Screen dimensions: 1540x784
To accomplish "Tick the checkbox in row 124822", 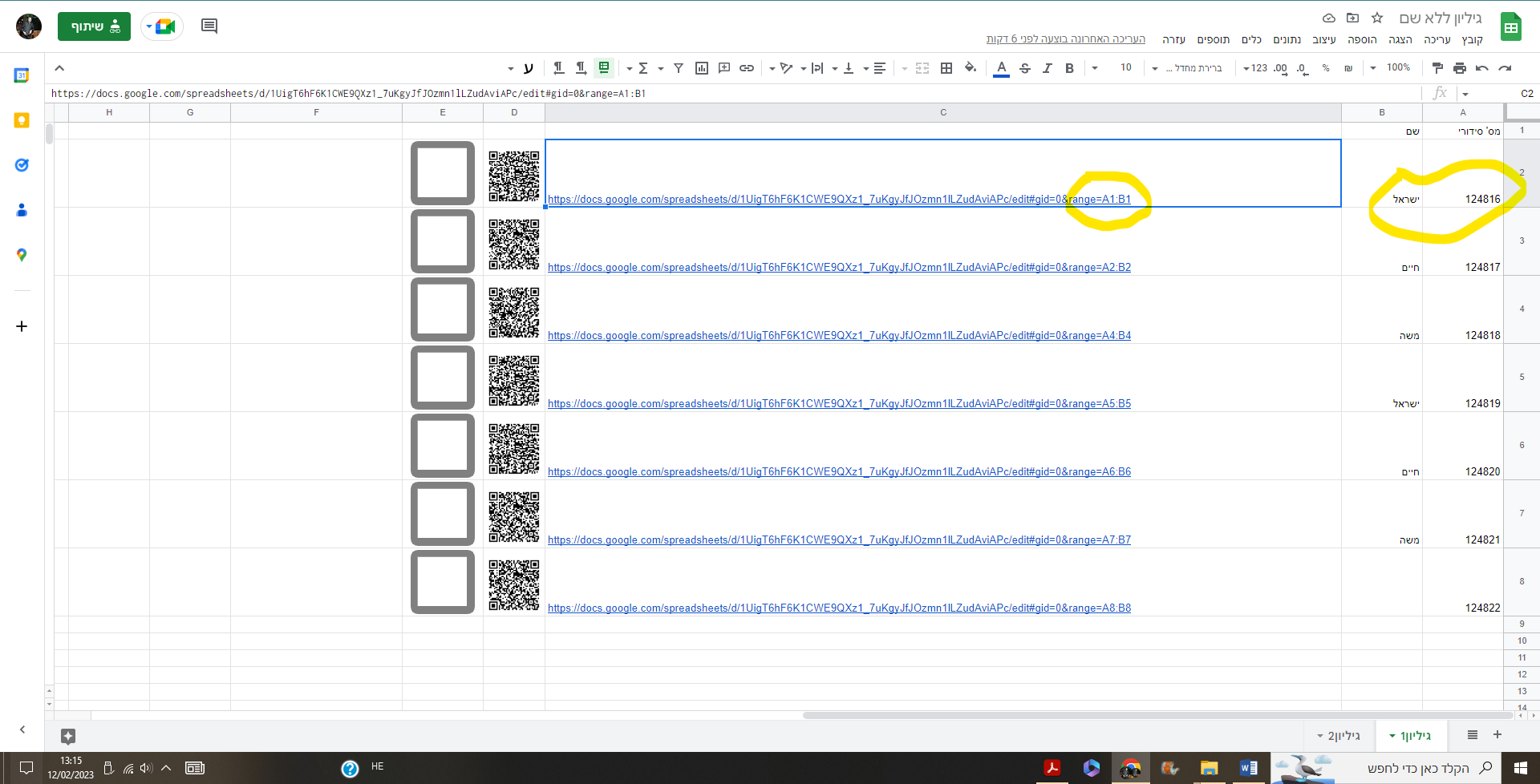I will click(443, 582).
